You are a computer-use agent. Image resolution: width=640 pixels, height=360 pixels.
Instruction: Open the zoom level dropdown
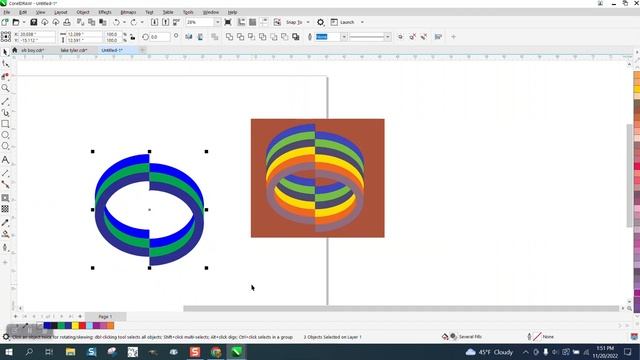tap(218, 22)
